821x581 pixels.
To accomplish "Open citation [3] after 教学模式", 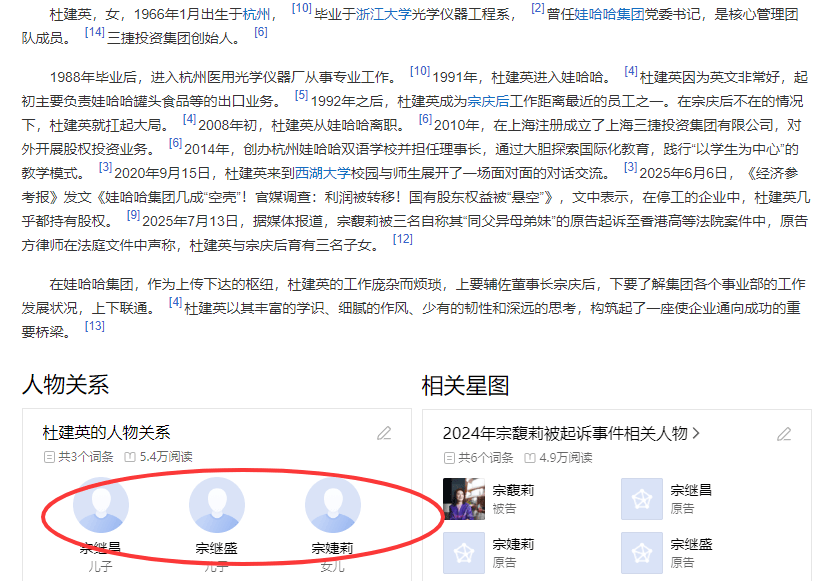I will (x=105, y=167).
